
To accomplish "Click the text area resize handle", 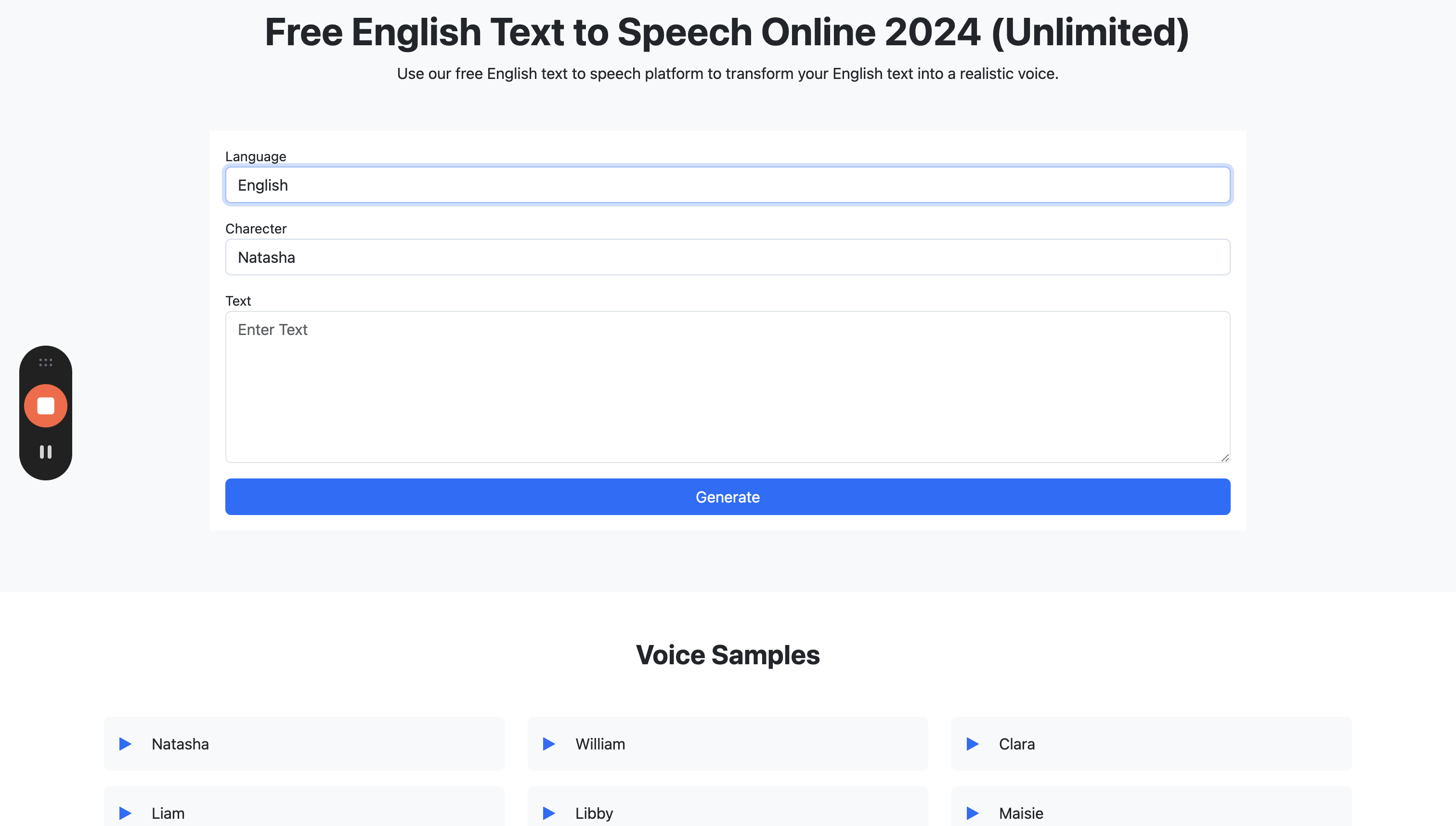I will (x=1225, y=458).
